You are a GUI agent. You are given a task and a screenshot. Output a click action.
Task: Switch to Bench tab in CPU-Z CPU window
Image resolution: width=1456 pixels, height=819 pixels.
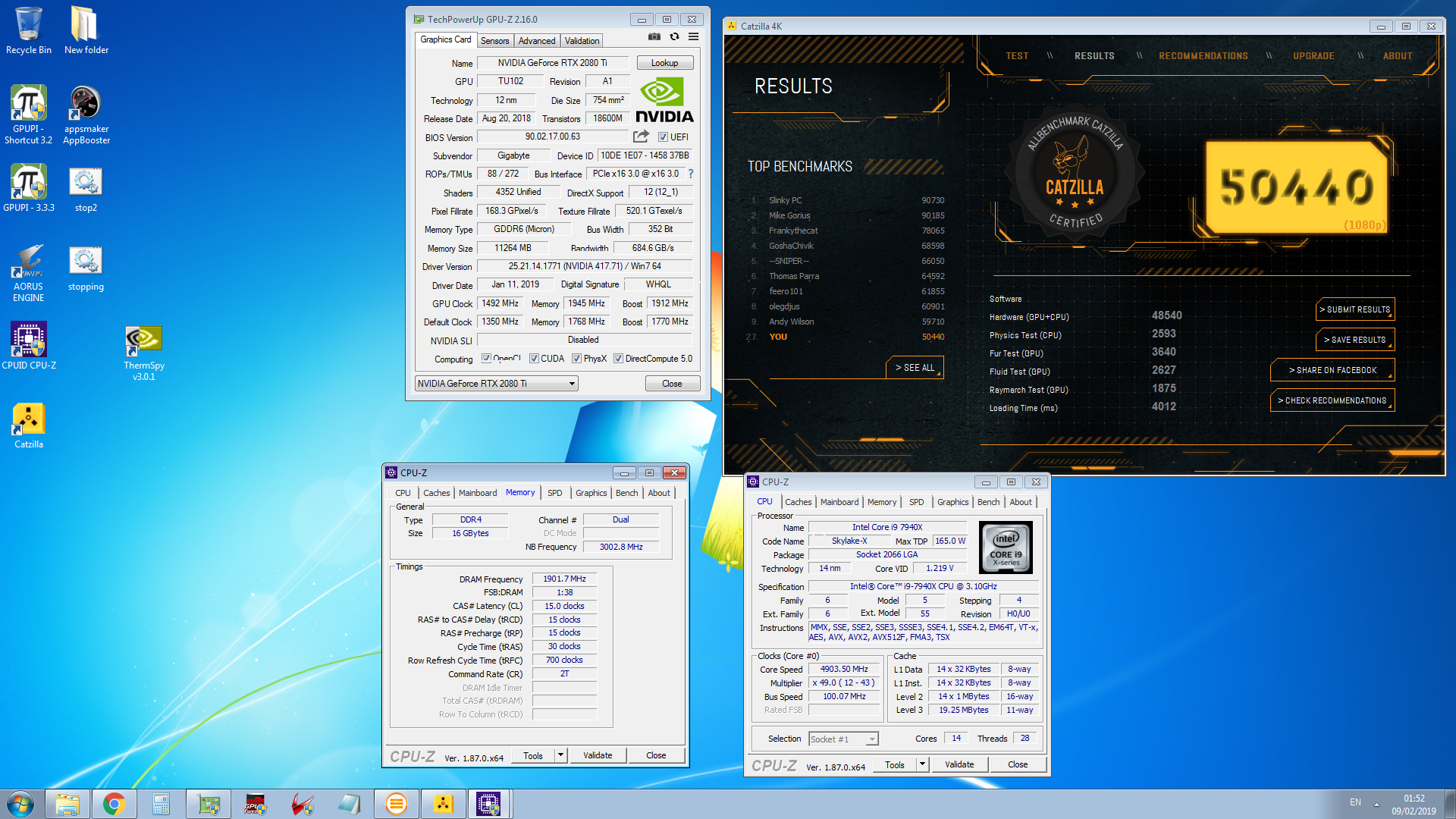pos(988,502)
